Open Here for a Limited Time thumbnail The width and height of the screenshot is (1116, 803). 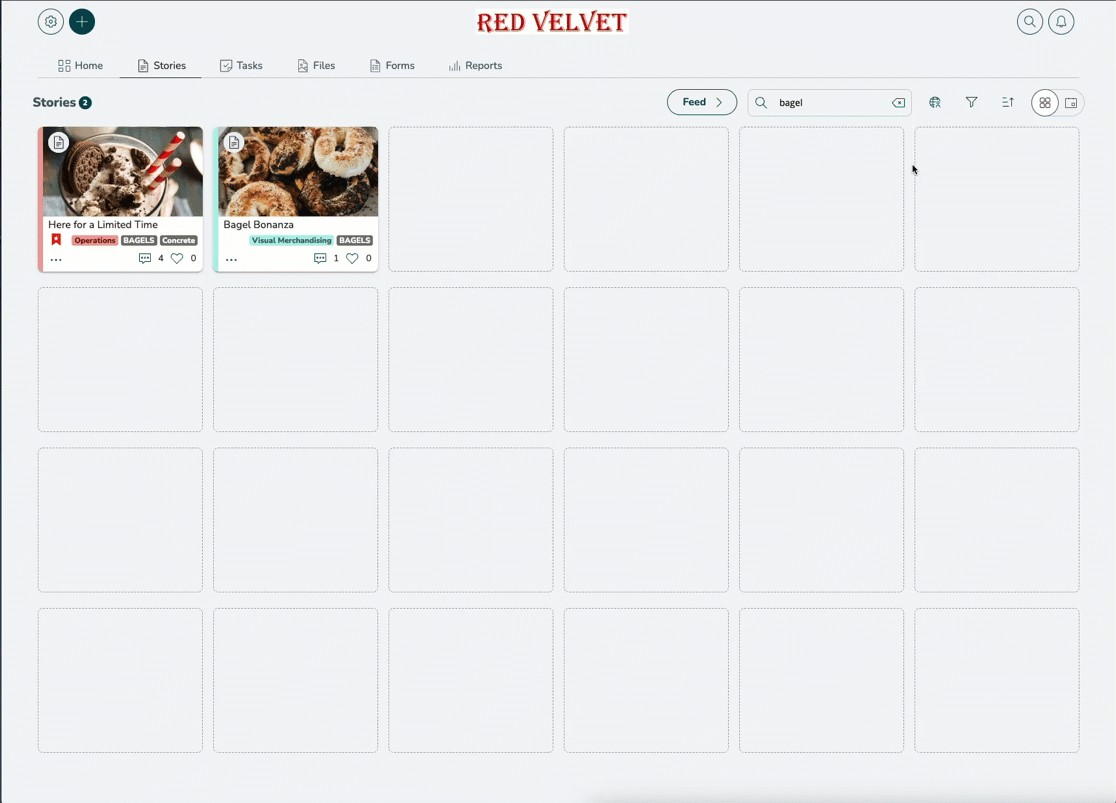pos(122,172)
